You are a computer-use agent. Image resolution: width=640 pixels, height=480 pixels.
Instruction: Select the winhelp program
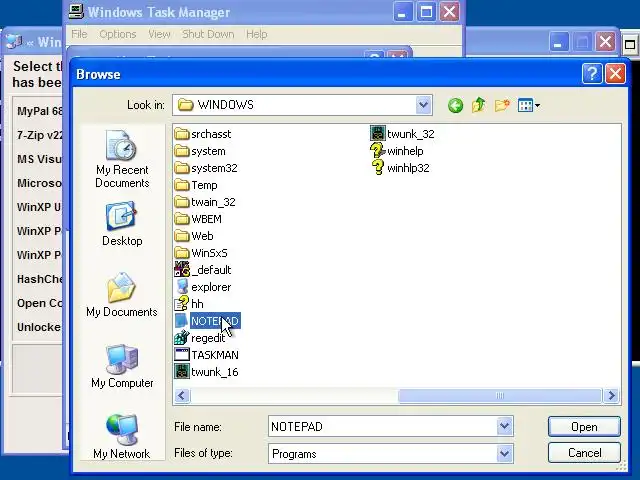click(x=397, y=151)
